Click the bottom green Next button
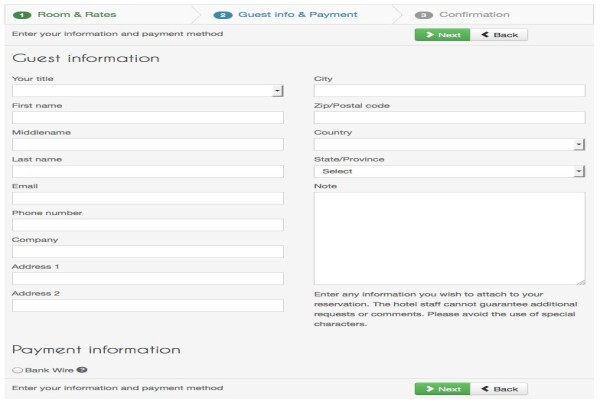 point(442,389)
